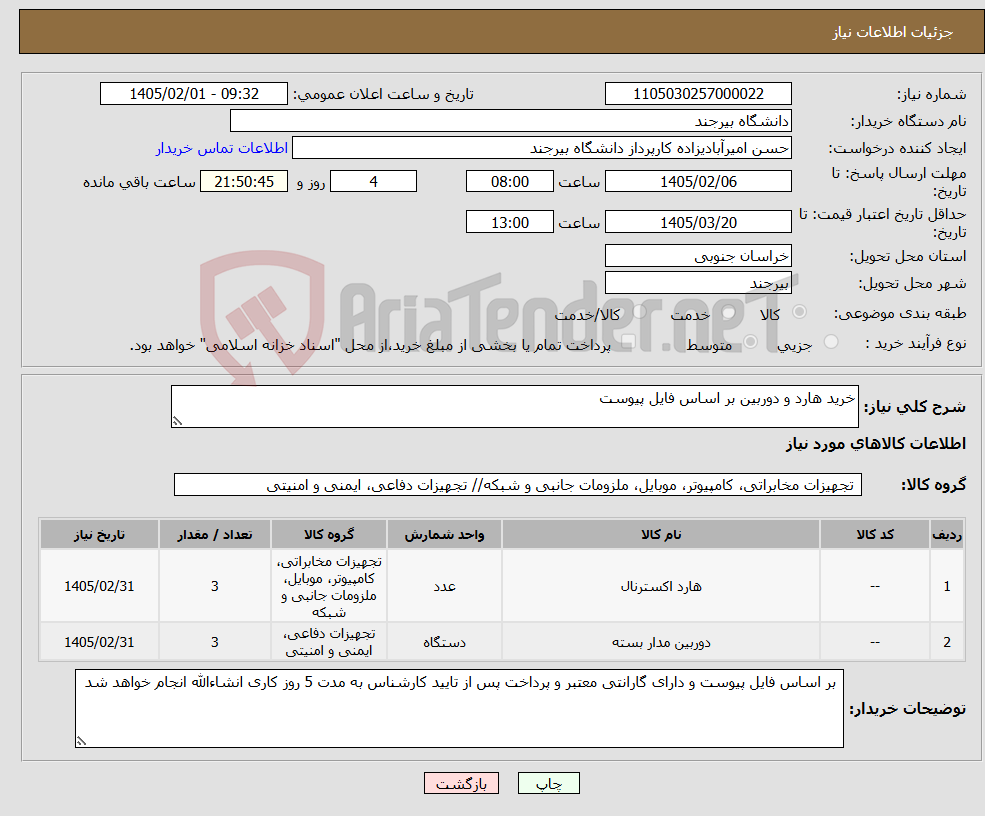Click the price validity time 13:00

click(509, 222)
